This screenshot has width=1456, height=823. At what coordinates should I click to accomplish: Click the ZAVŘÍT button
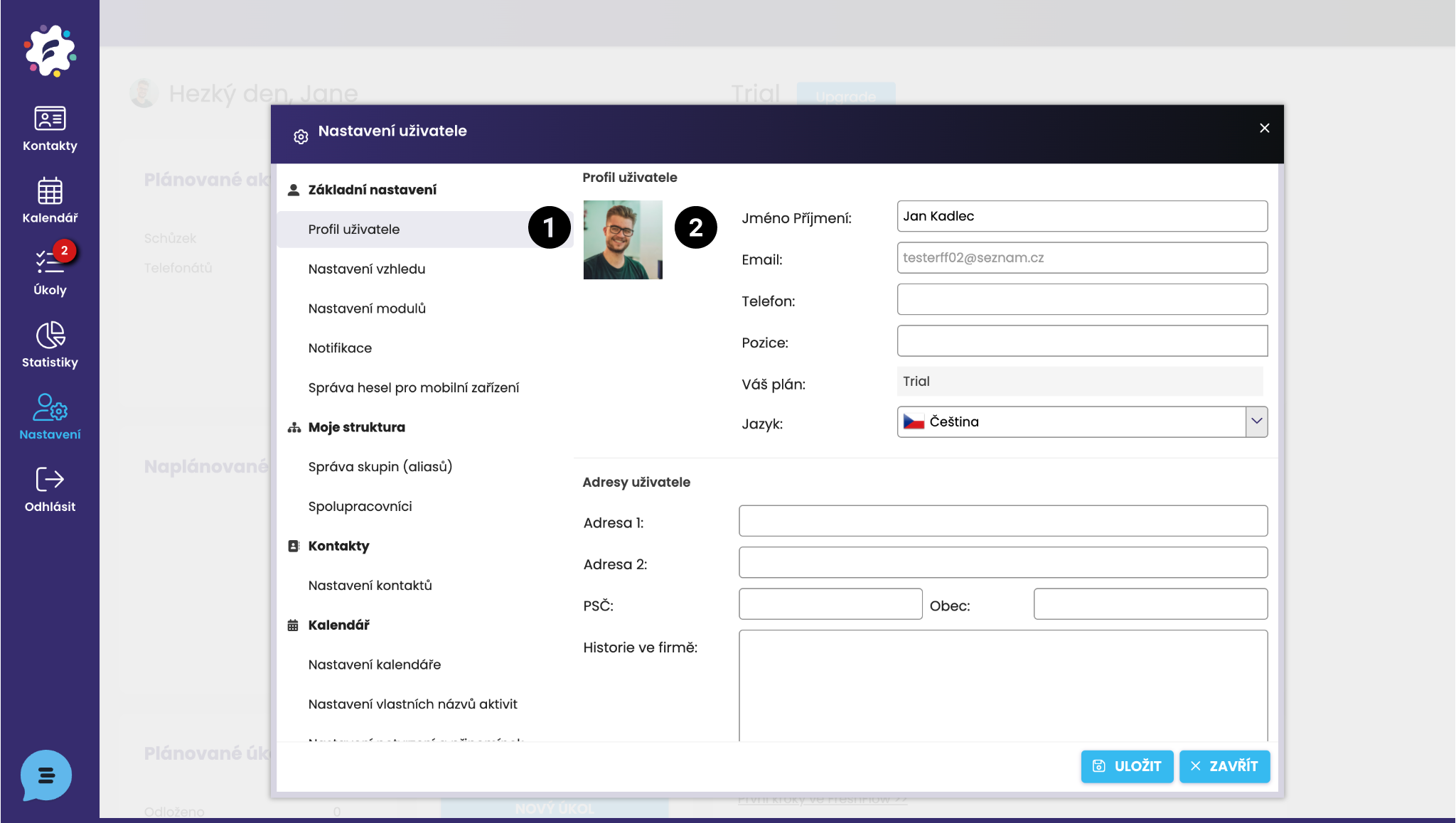pyautogui.click(x=1224, y=766)
